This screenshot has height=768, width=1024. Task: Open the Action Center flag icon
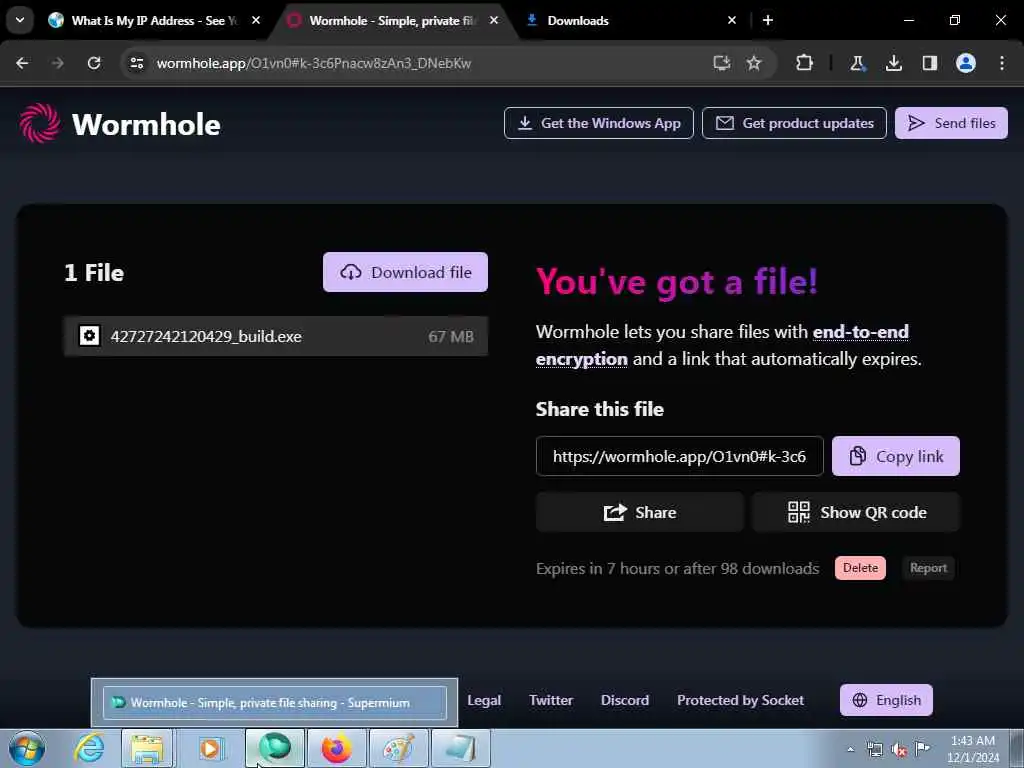[922, 748]
